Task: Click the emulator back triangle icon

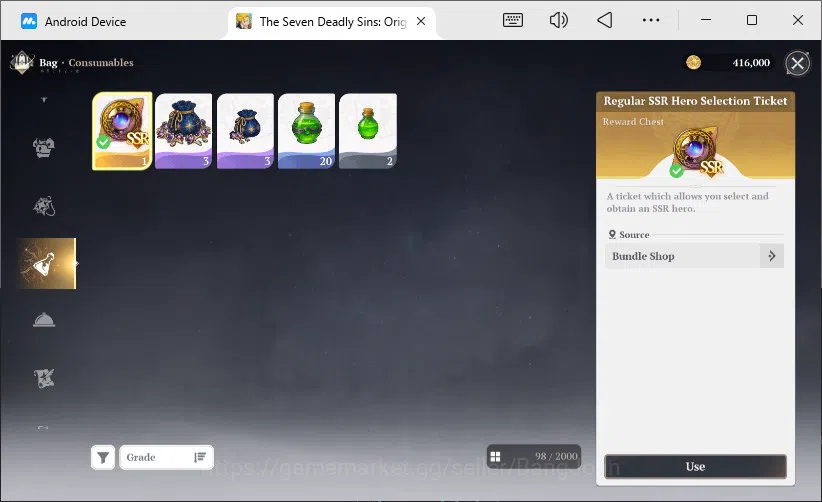Action: (604, 20)
